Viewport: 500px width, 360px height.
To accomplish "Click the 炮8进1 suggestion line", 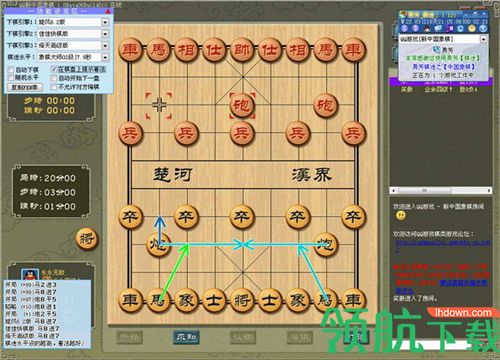I will coord(31,307).
